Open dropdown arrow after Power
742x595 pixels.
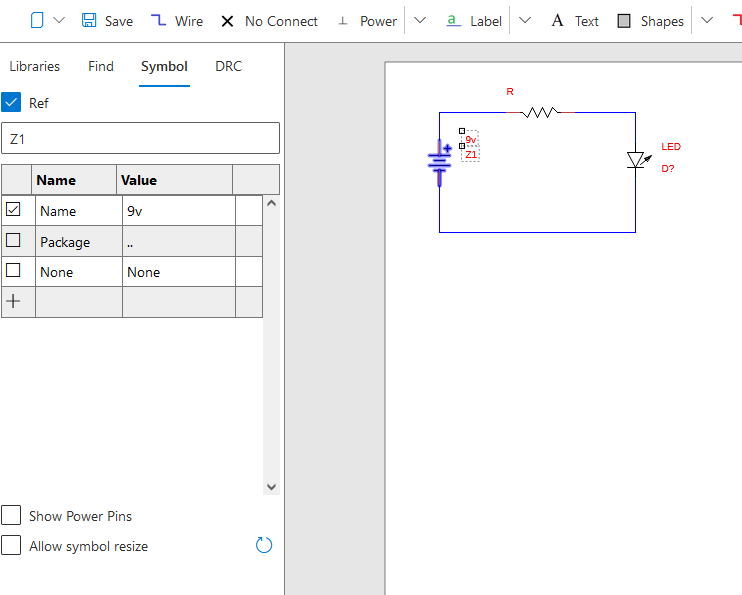pos(420,21)
